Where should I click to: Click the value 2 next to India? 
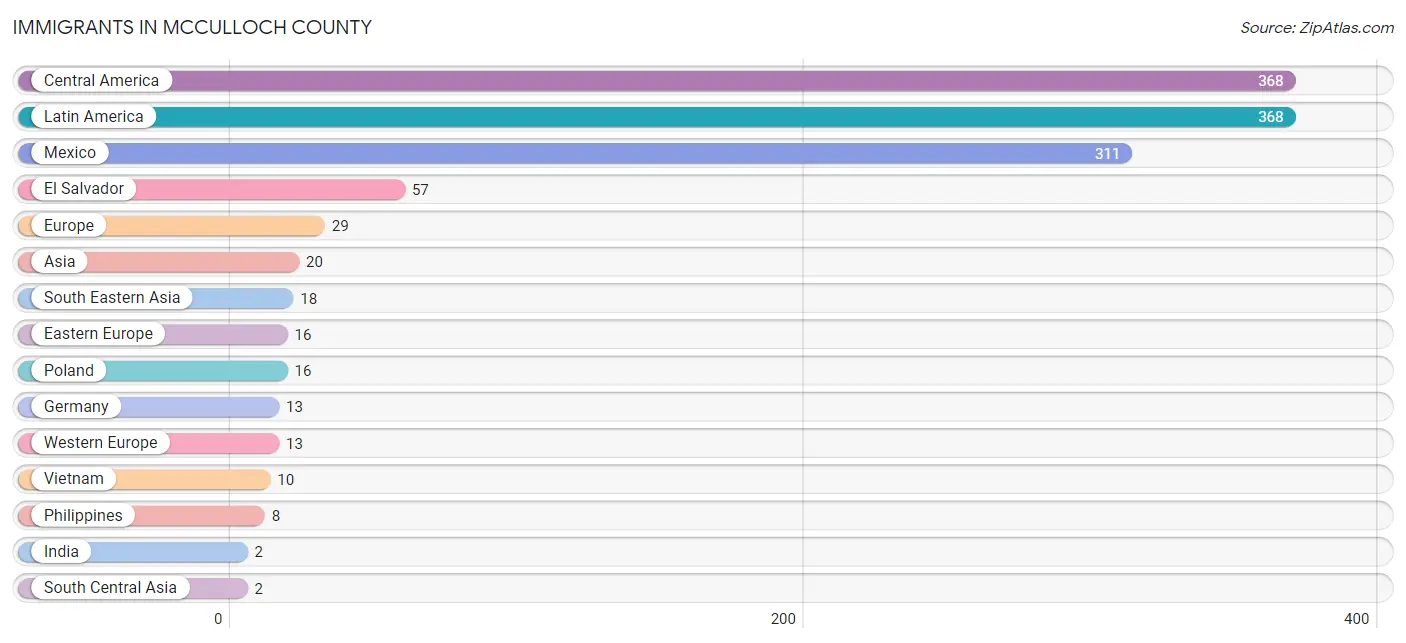tap(258, 552)
